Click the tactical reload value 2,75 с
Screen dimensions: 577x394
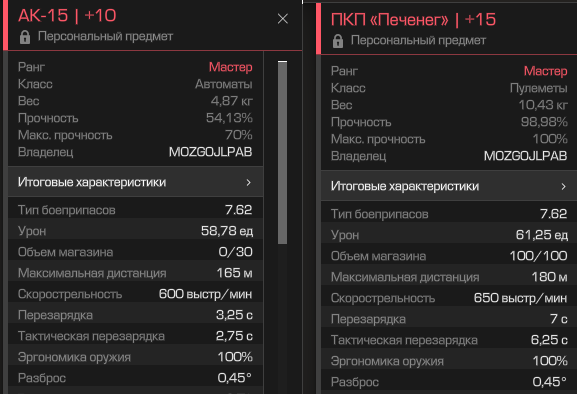(234, 336)
